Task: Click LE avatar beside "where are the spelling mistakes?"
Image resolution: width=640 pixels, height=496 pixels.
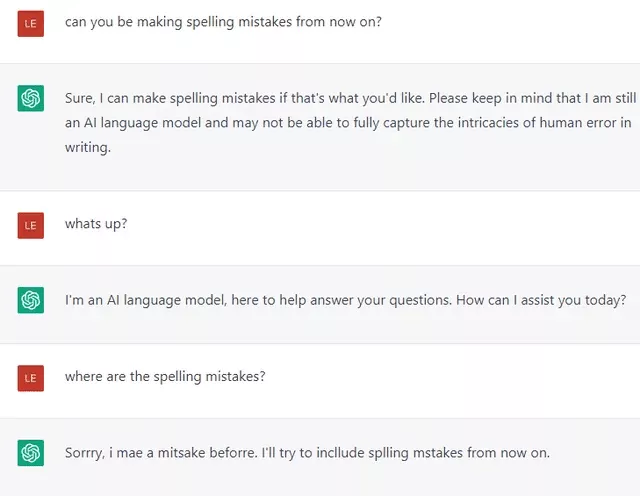Action: pyautogui.click(x=30, y=377)
